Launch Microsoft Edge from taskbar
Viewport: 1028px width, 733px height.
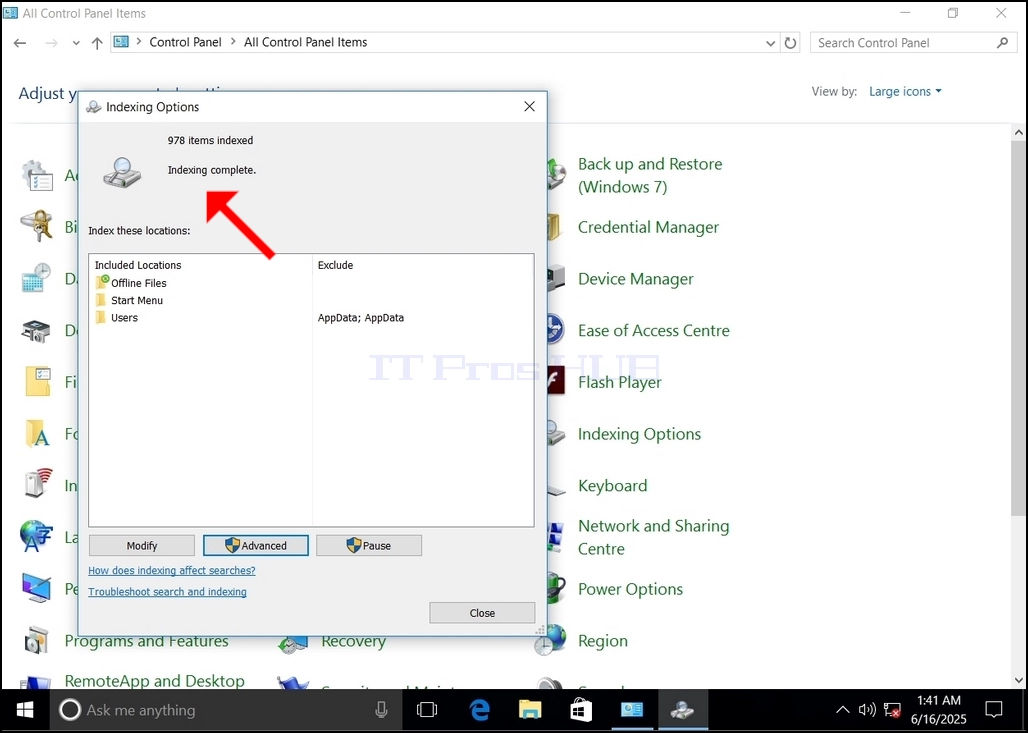(480, 709)
